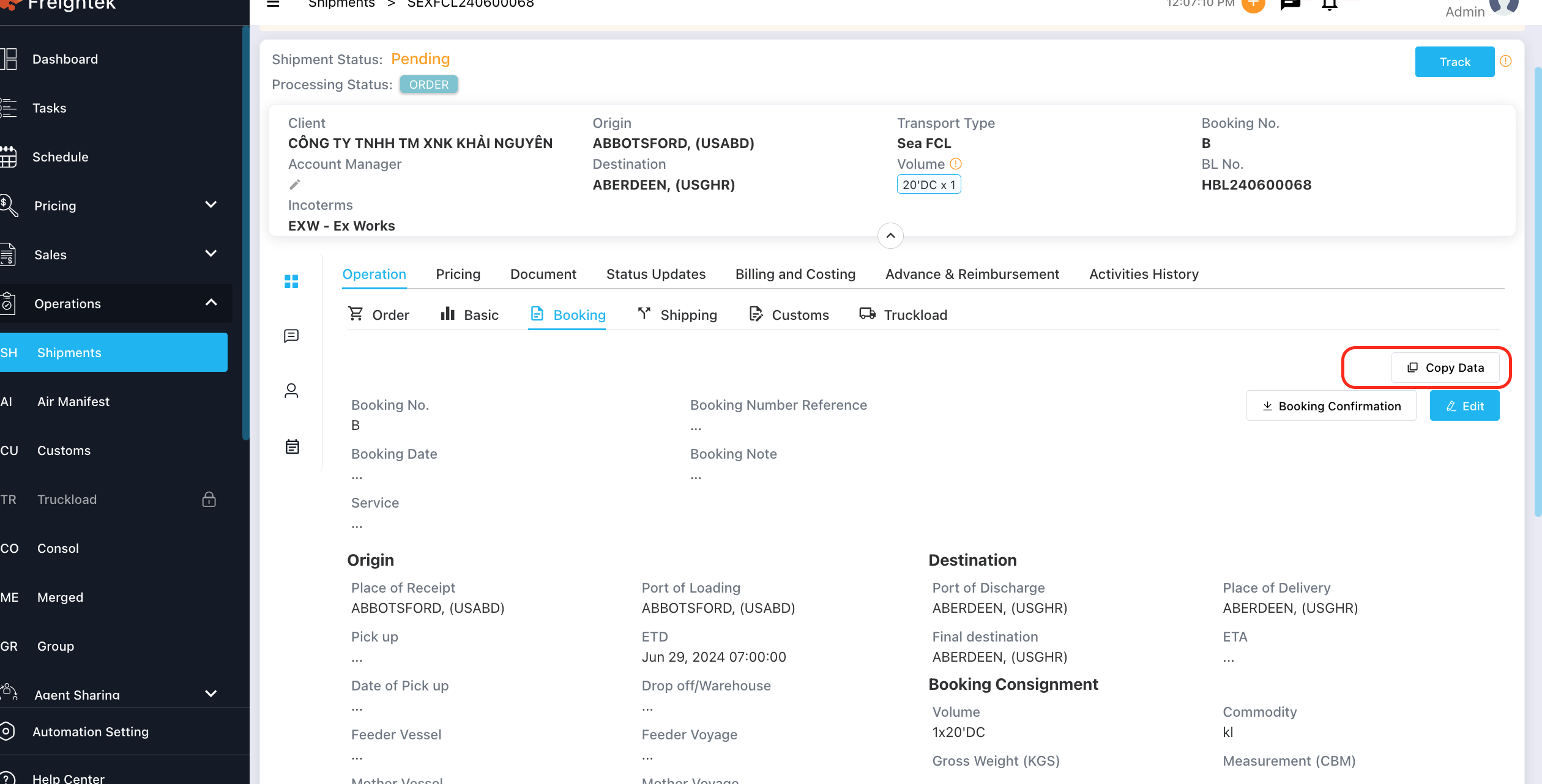Collapse the shipment summary card

pos(890,235)
